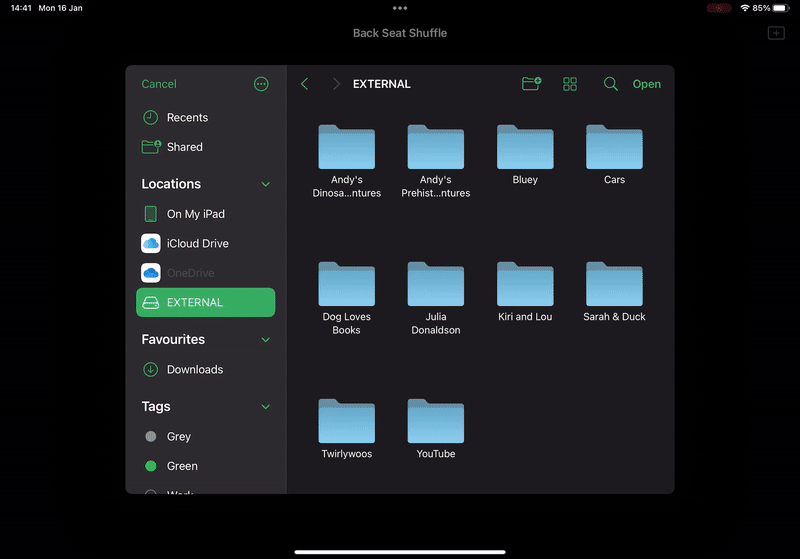The width and height of the screenshot is (800, 559).
Task: Go back with the left chevron arrow
Action: [x=305, y=84]
